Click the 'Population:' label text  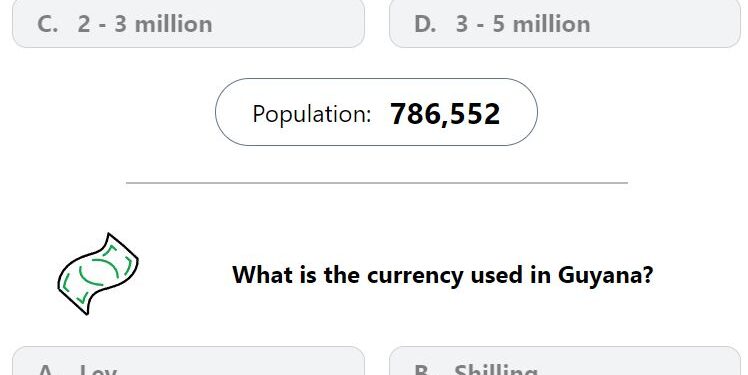coord(312,115)
